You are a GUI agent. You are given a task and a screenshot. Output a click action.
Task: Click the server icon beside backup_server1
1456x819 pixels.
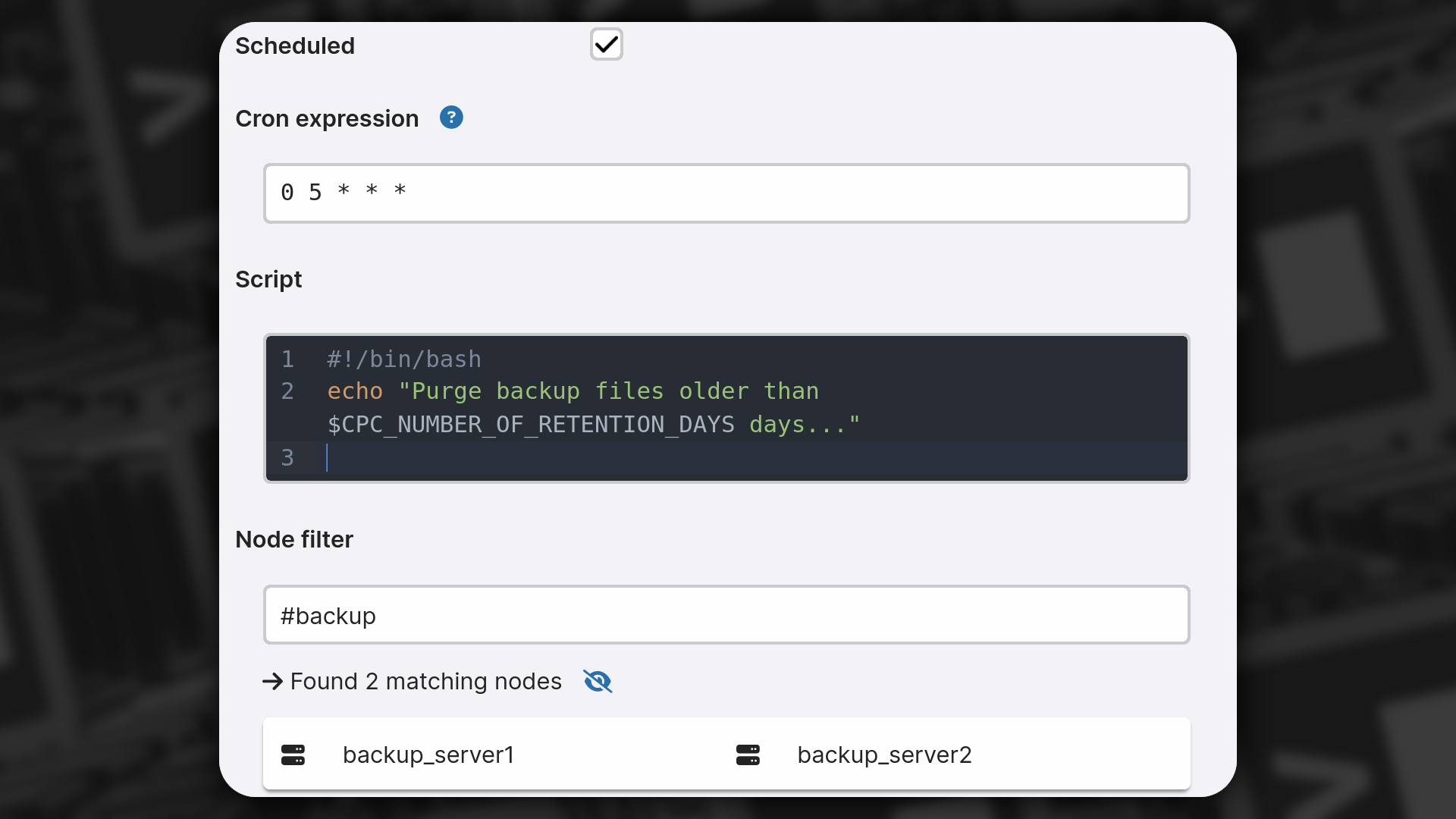pyautogui.click(x=293, y=755)
